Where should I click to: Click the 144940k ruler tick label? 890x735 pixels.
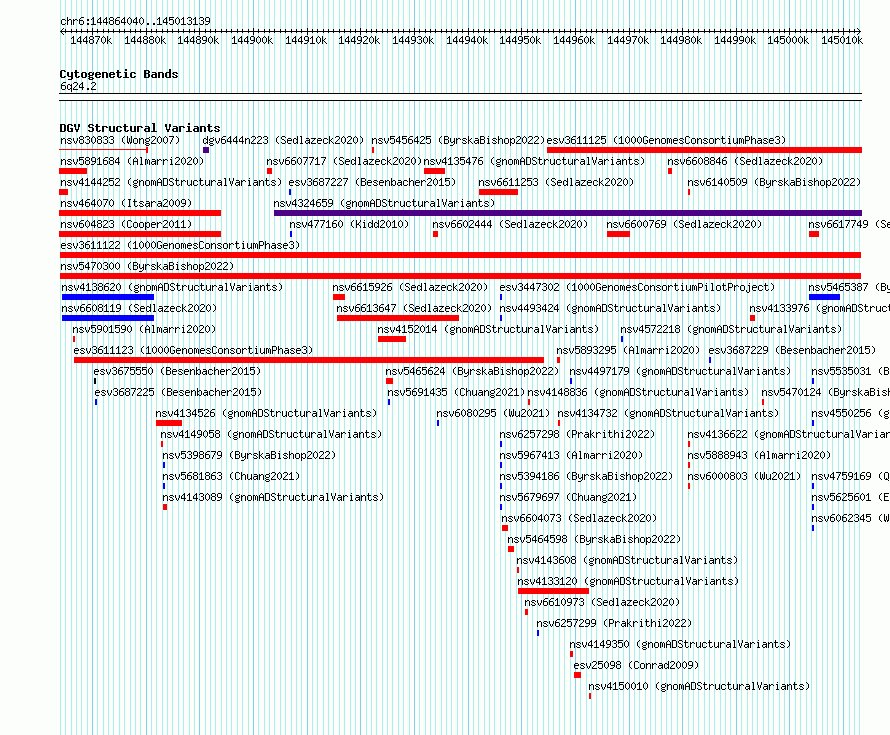point(467,40)
